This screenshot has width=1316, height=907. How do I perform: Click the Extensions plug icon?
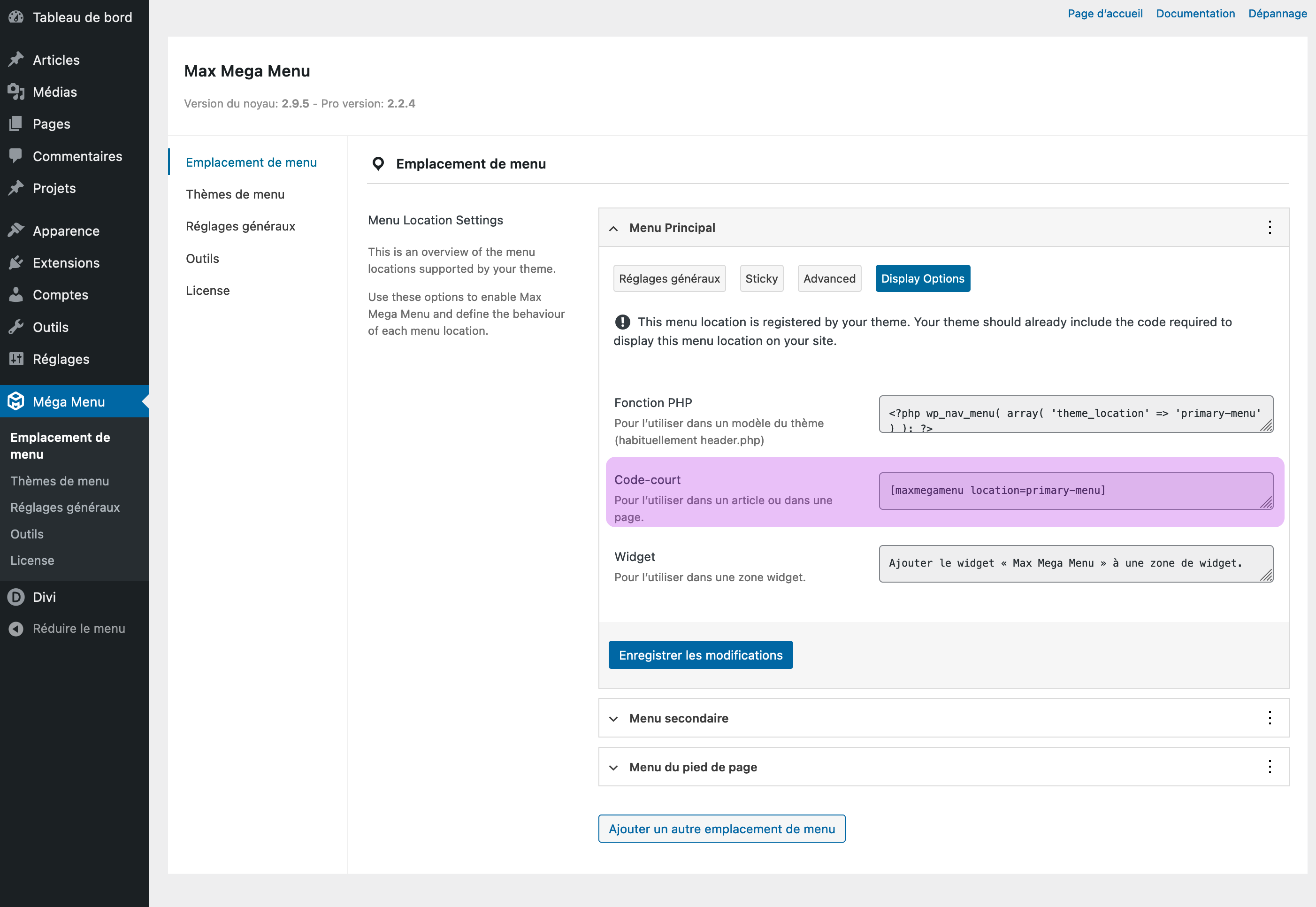pyautogui.click(x=16, y=262)
